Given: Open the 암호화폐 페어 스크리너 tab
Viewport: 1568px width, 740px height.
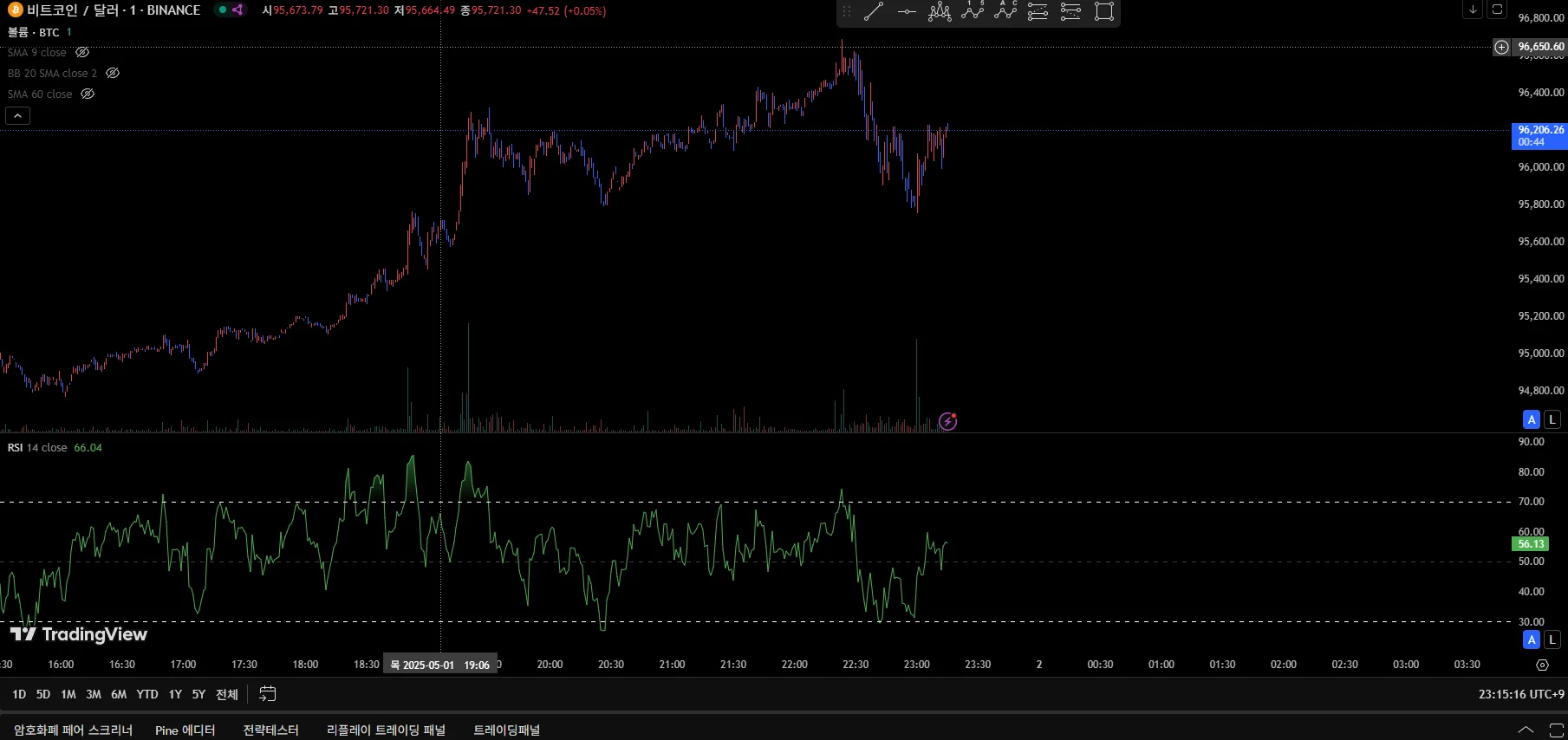Looking at the screenshot, I should 73,730.
